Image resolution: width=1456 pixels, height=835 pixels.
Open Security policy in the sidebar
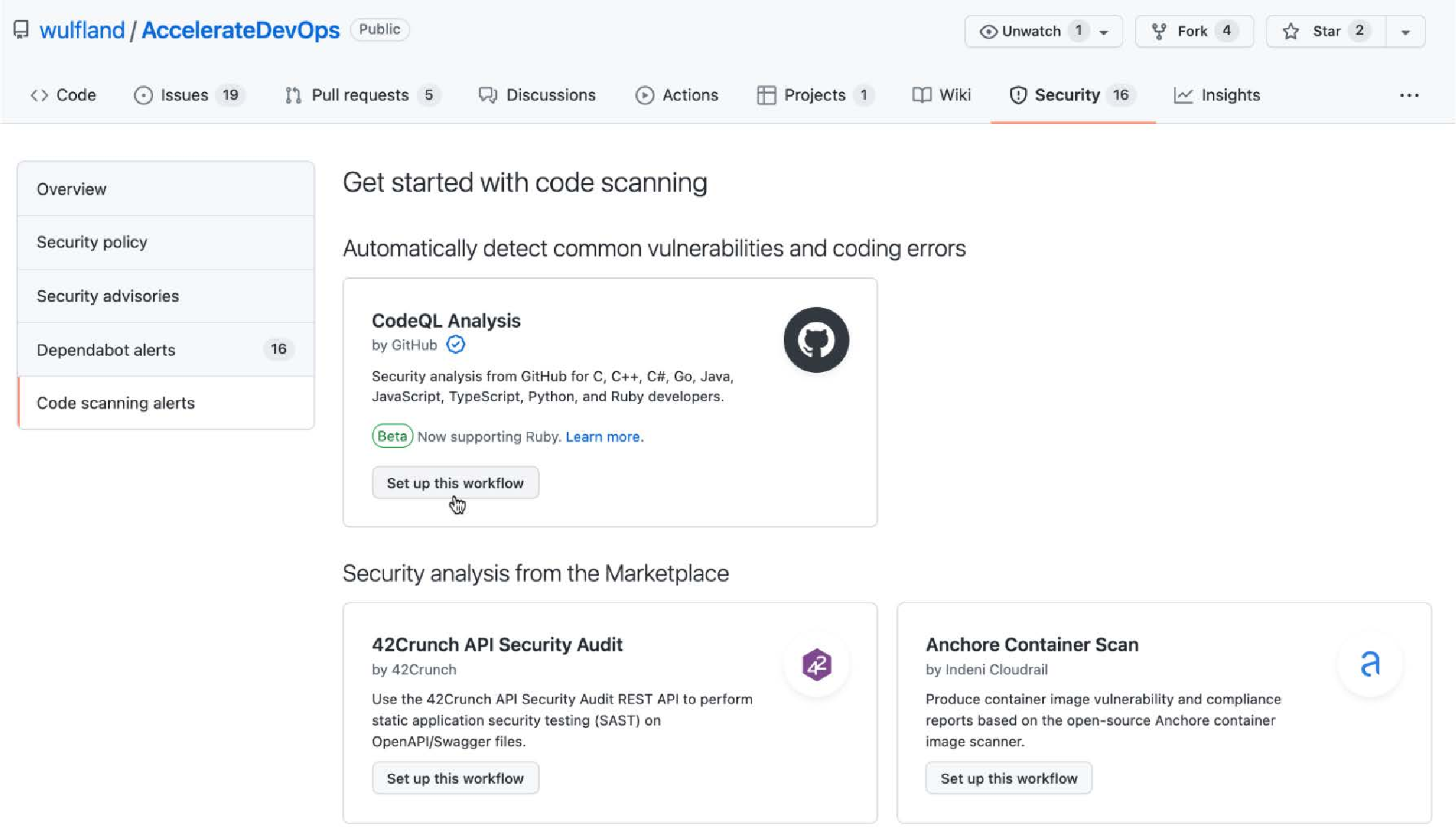(166, 242)
